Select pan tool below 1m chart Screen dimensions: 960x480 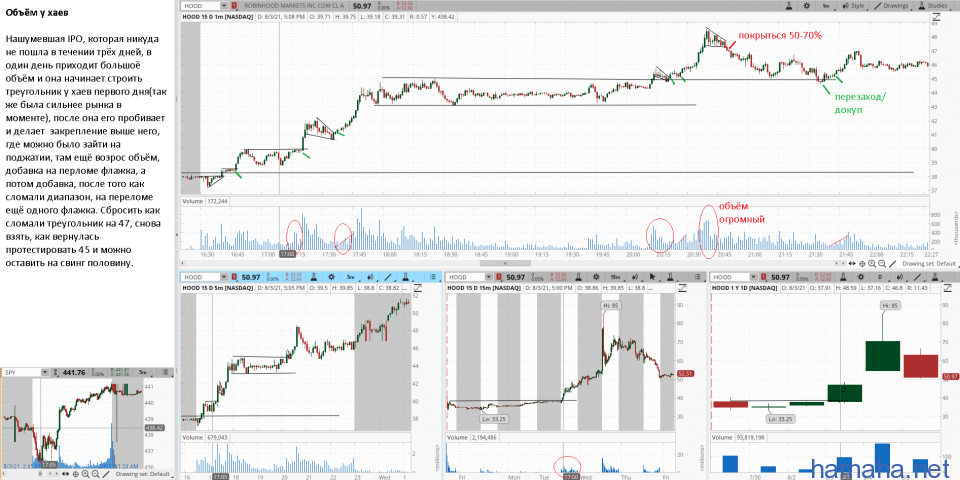pyautogui.click(x=852, y=263)
